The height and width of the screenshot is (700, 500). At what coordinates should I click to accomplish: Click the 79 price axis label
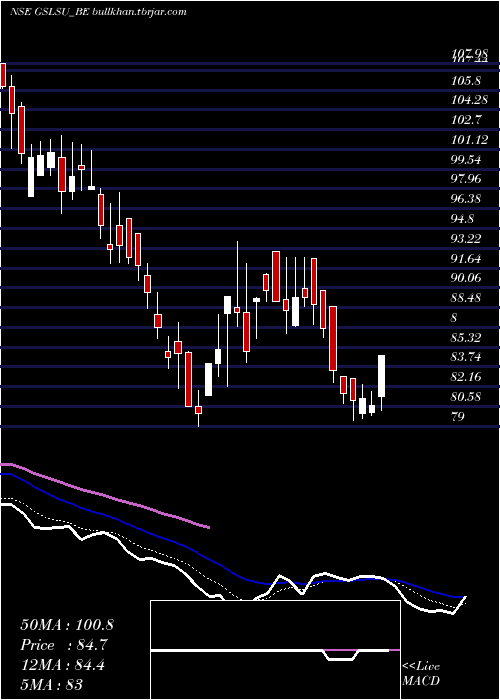tap(458, 416)
